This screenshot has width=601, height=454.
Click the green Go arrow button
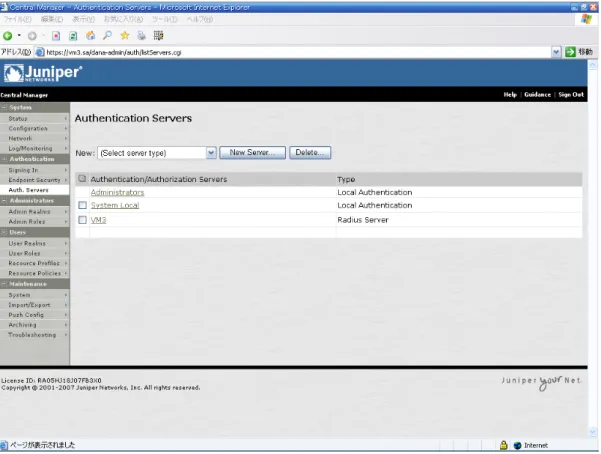[x=570, y=52]
